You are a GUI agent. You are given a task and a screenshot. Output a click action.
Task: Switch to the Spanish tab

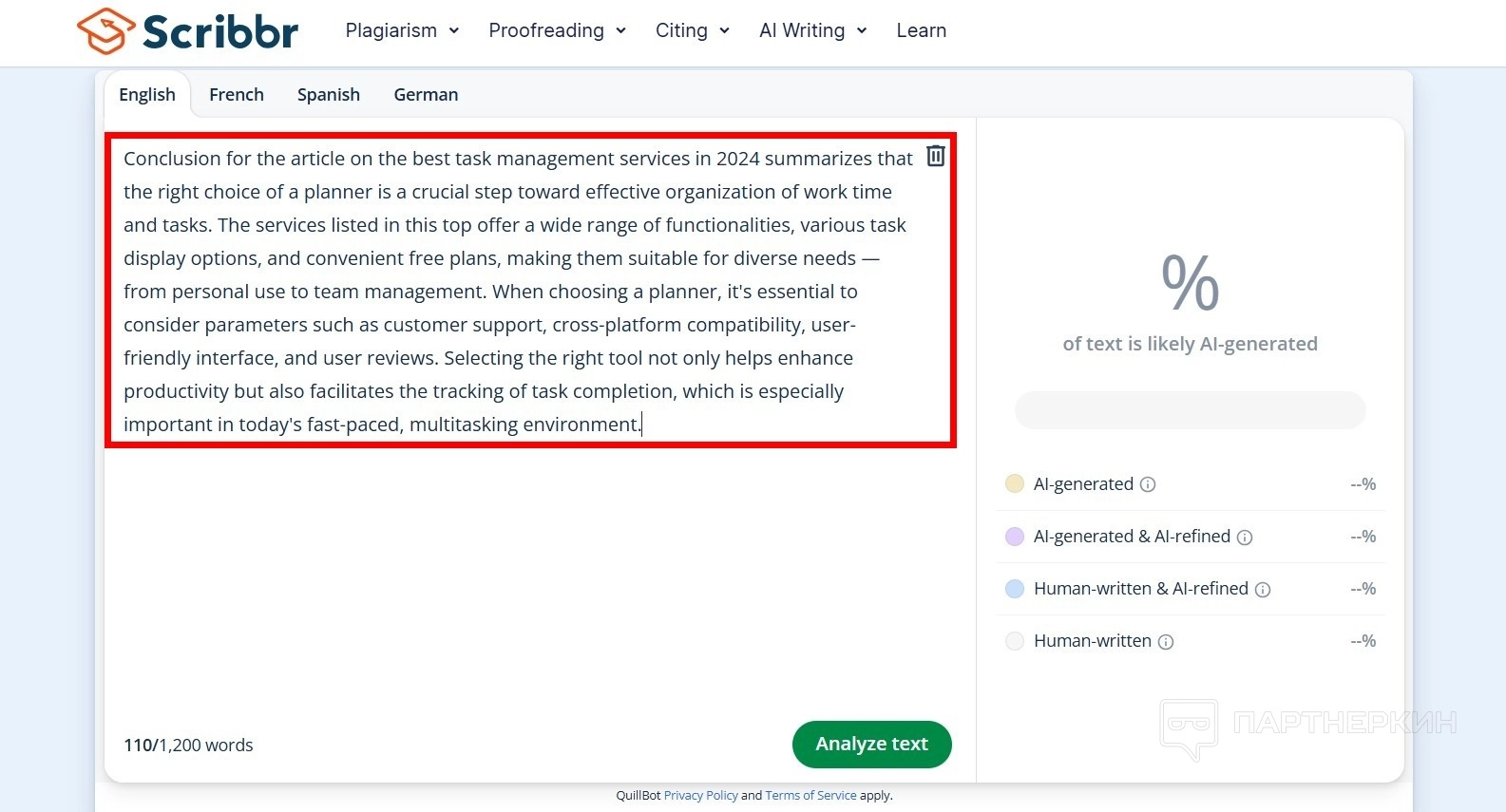329,95
